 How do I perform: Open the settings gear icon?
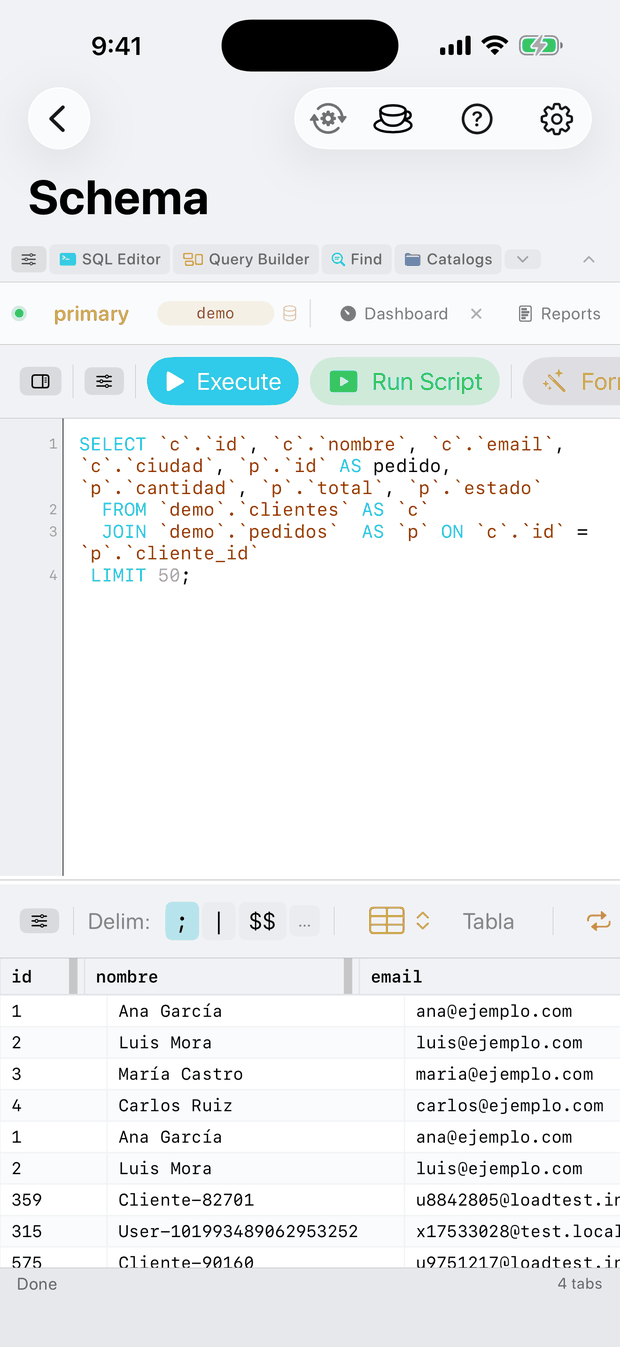[556, 119]
